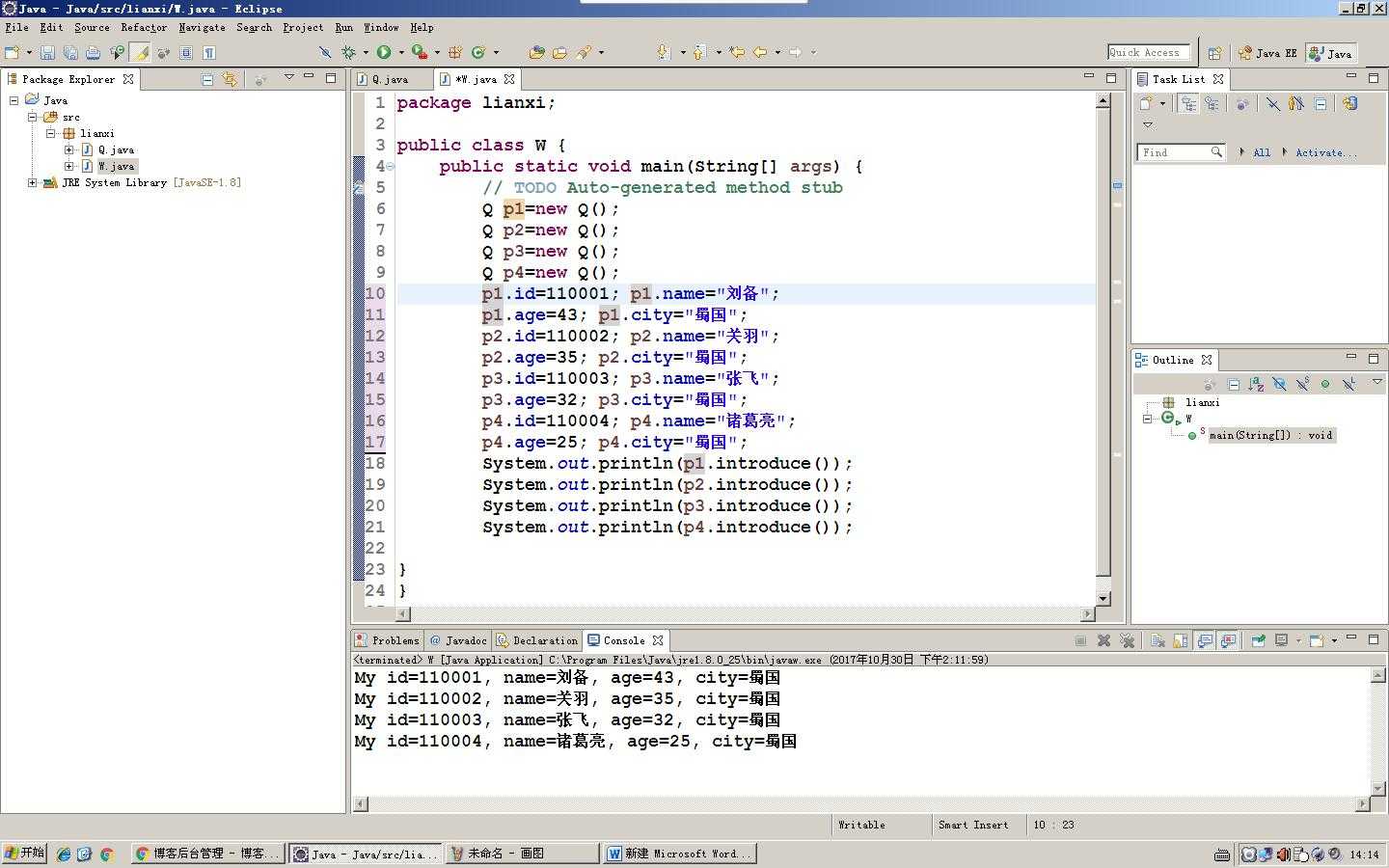This screenshot has height=868, width=1389.
Task: Click the Open Type toolbar icon
Action: pyautogui.click(x=537, y=52)
